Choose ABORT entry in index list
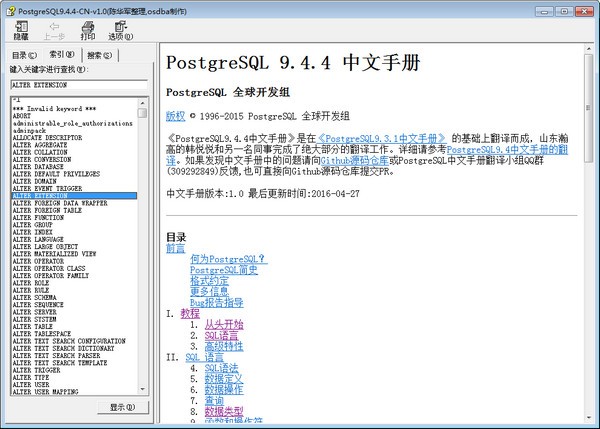This screenshot has width=600, height=429. [x=22, y=116]
